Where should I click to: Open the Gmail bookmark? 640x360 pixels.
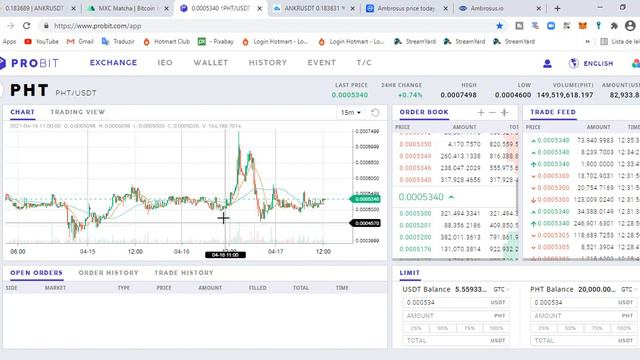coord(80,42)
